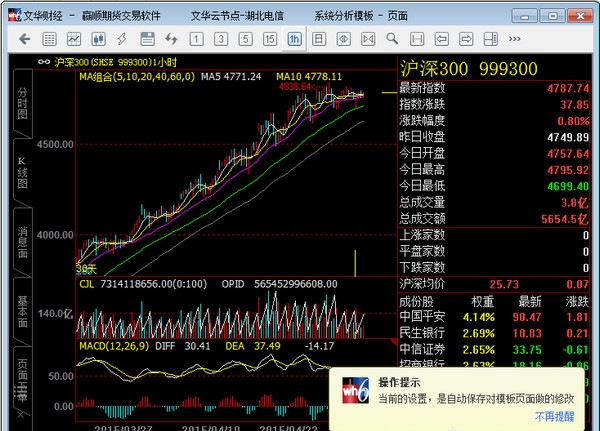Open the 分时图 side tab

pyautogui.click(x=23, y=103)
